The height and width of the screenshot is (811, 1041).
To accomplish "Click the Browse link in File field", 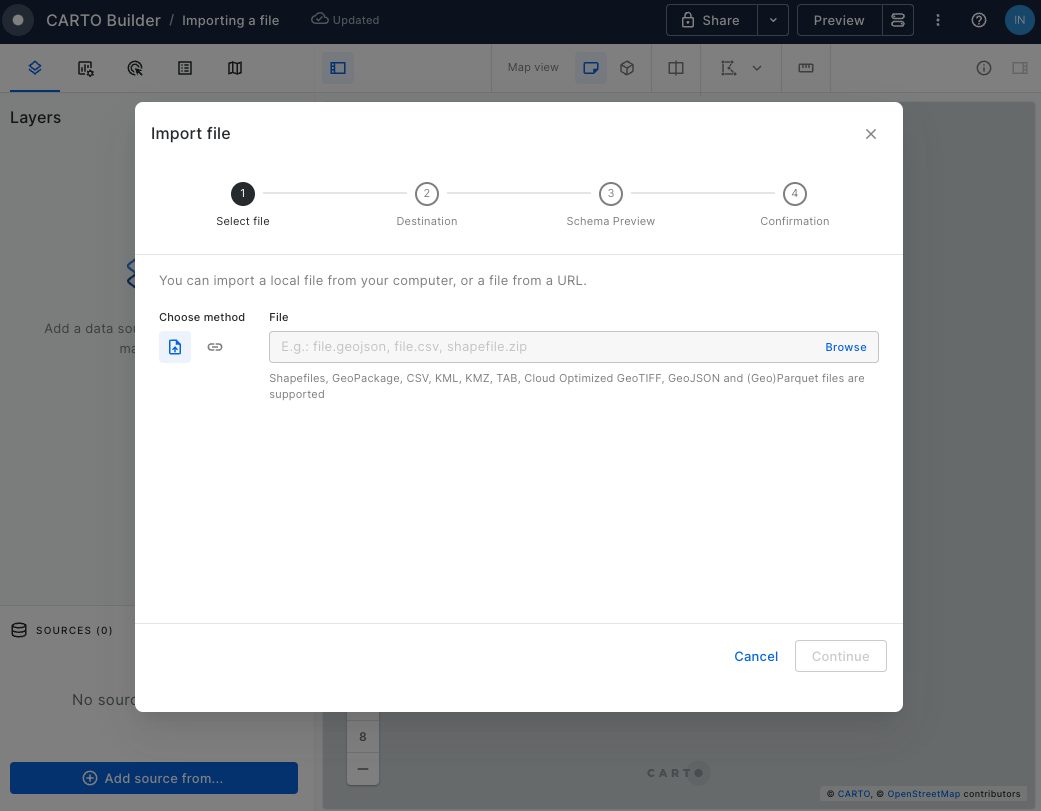I will coord(845,347).
